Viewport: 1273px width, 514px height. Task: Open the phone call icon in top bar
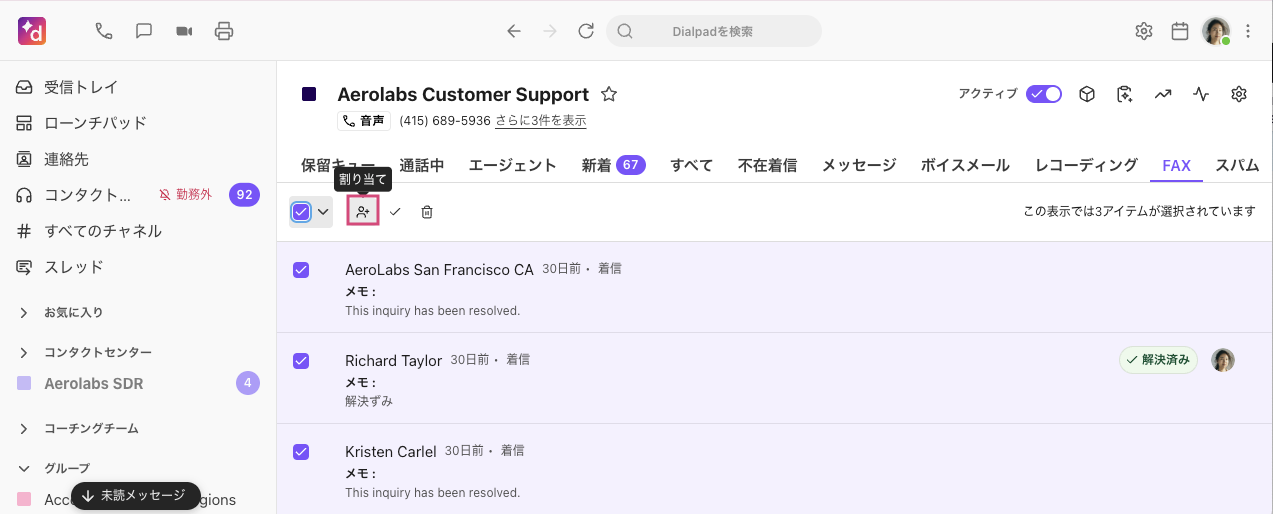[104, 31]
